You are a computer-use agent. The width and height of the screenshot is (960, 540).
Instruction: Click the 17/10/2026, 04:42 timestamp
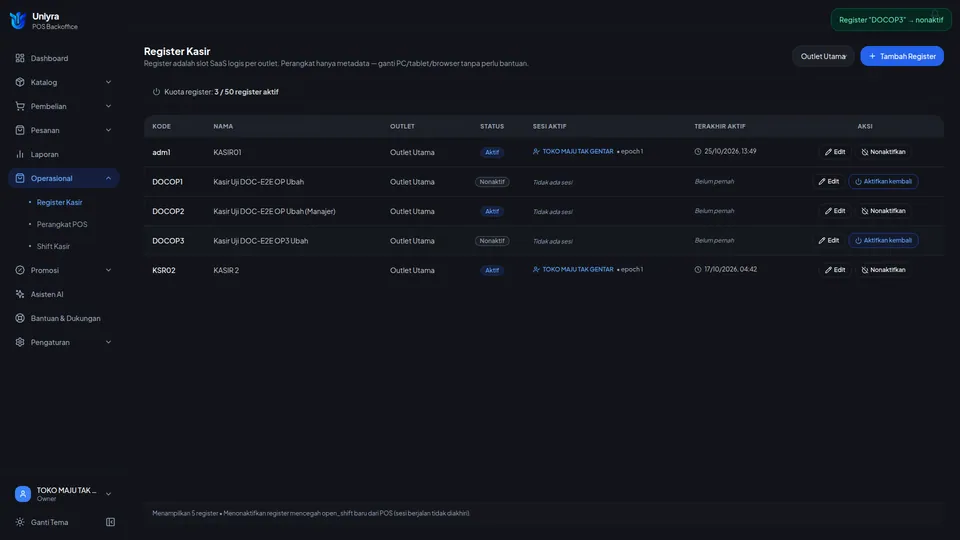pyautogui.click(x=730, y=269)
